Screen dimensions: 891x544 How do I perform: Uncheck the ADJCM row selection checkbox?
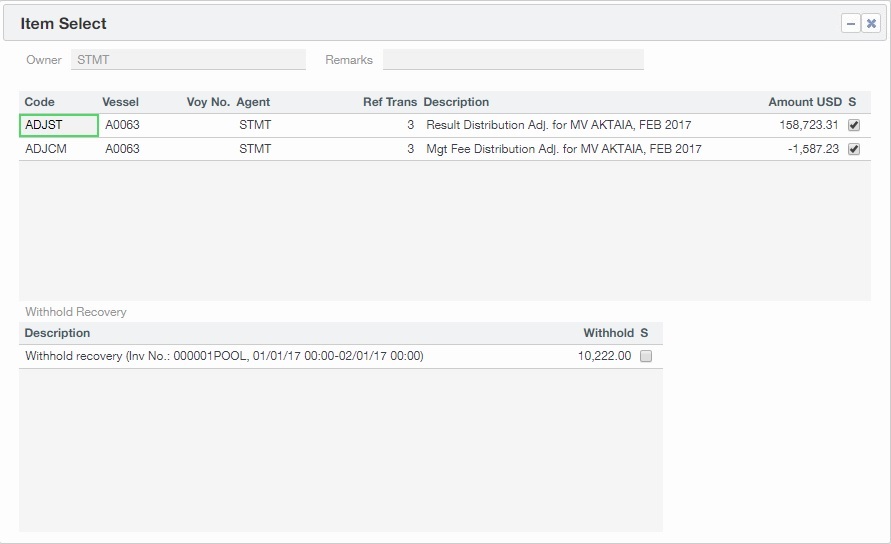click(x=854, y=149)
